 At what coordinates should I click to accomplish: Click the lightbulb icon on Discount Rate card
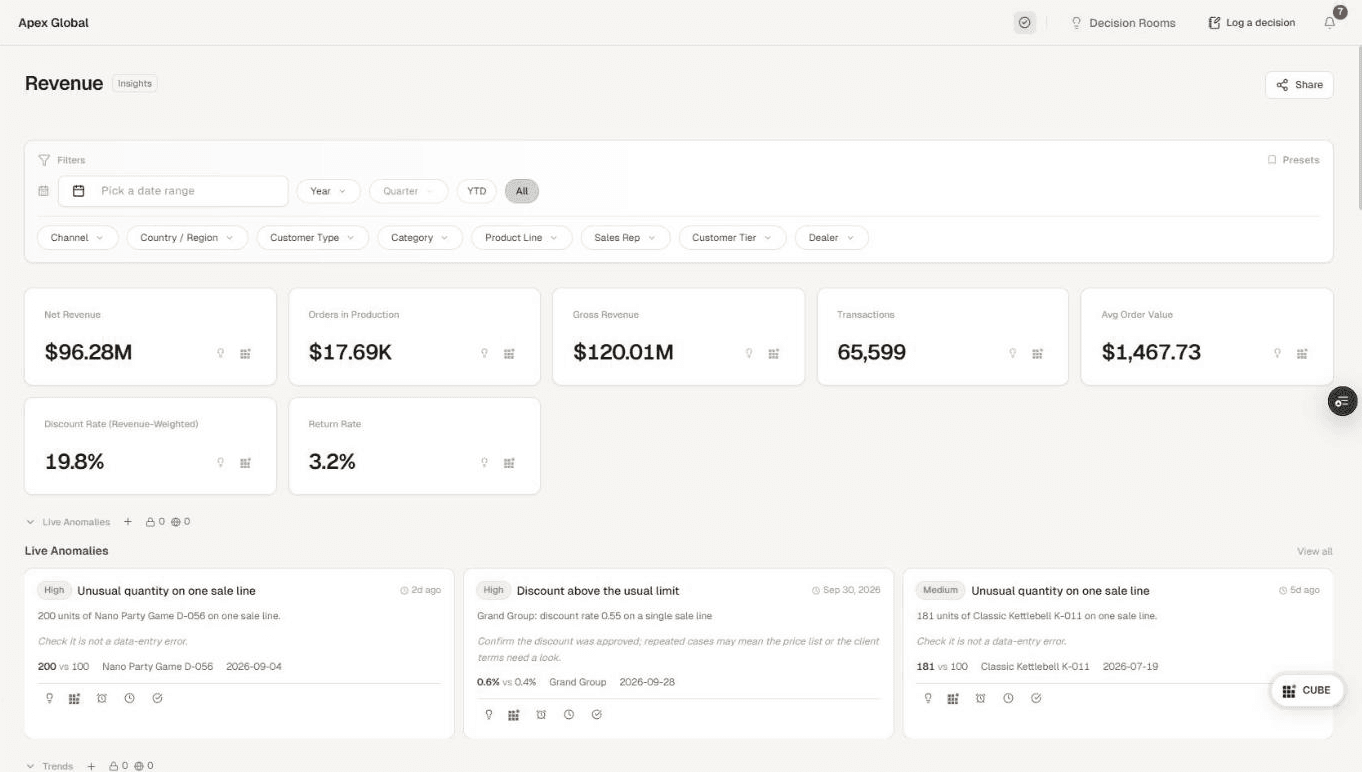point(221,463)
